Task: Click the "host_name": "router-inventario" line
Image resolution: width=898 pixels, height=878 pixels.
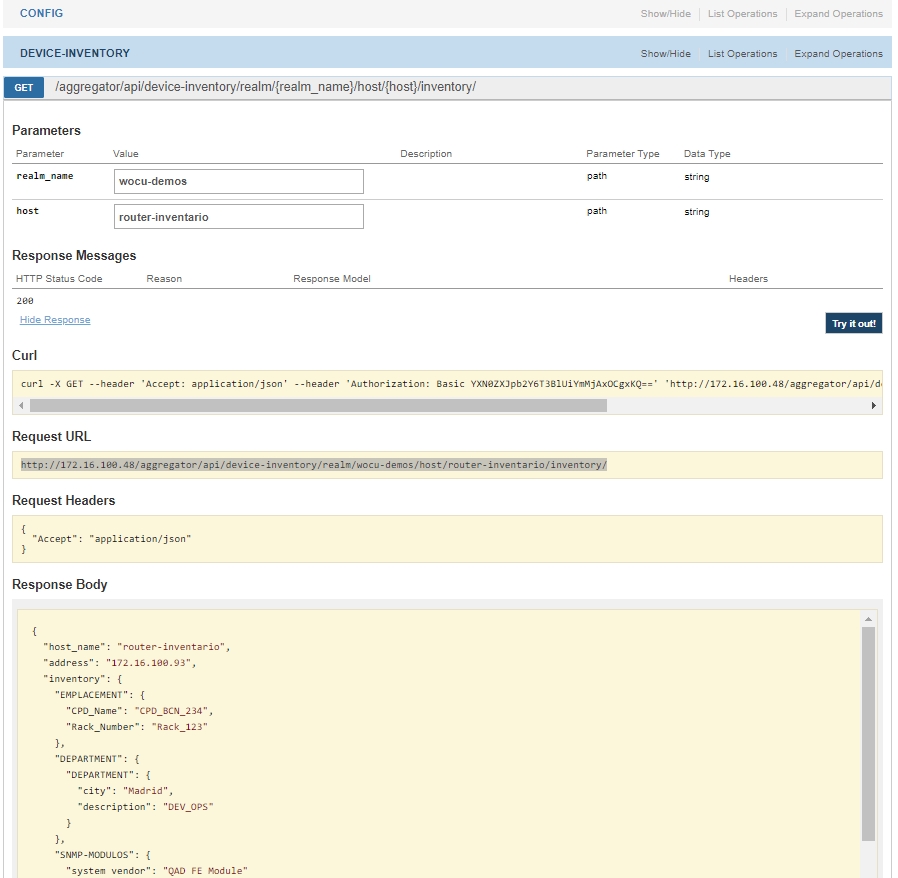Action: pos(137,647)
